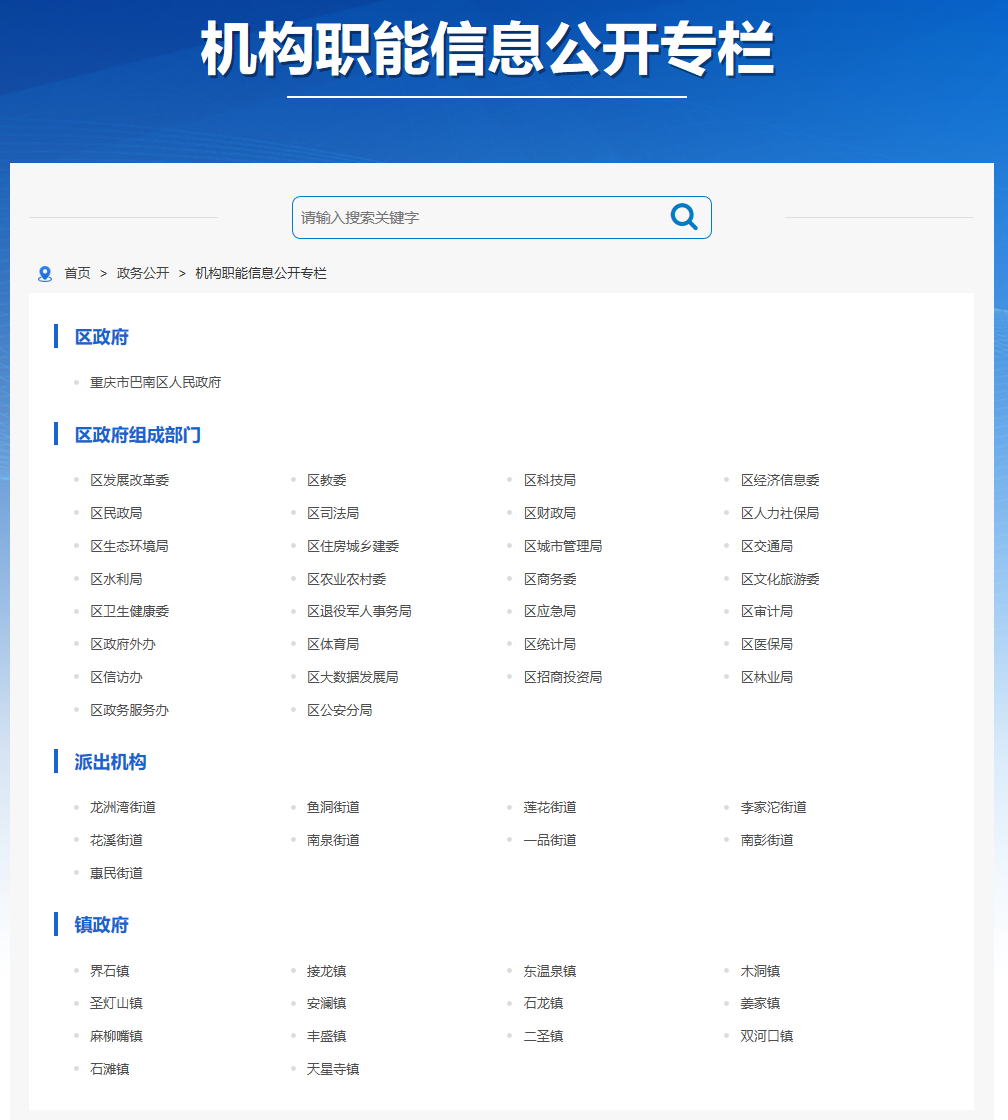Open 区农业农村委 link

click(x=346, y=579)
